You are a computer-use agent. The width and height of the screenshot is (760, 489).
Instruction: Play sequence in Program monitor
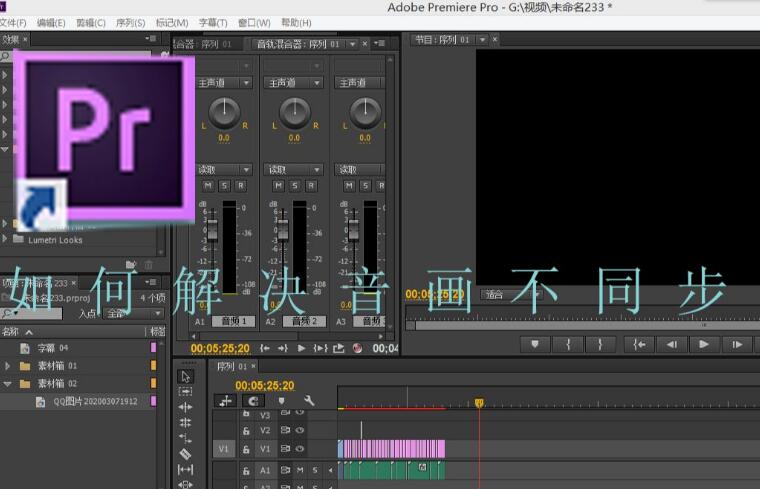click(704, 344)
